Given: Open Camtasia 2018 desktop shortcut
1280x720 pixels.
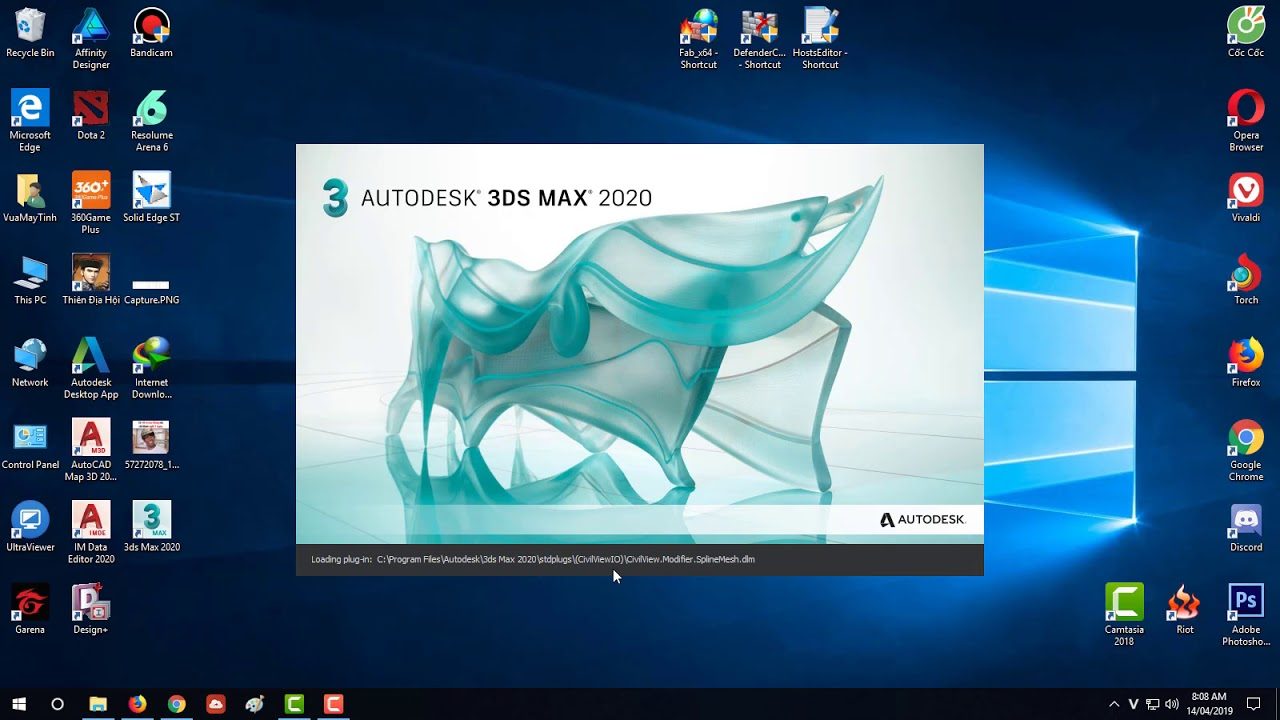Looking at the screenshot, I should click(x=1124, y=615).
